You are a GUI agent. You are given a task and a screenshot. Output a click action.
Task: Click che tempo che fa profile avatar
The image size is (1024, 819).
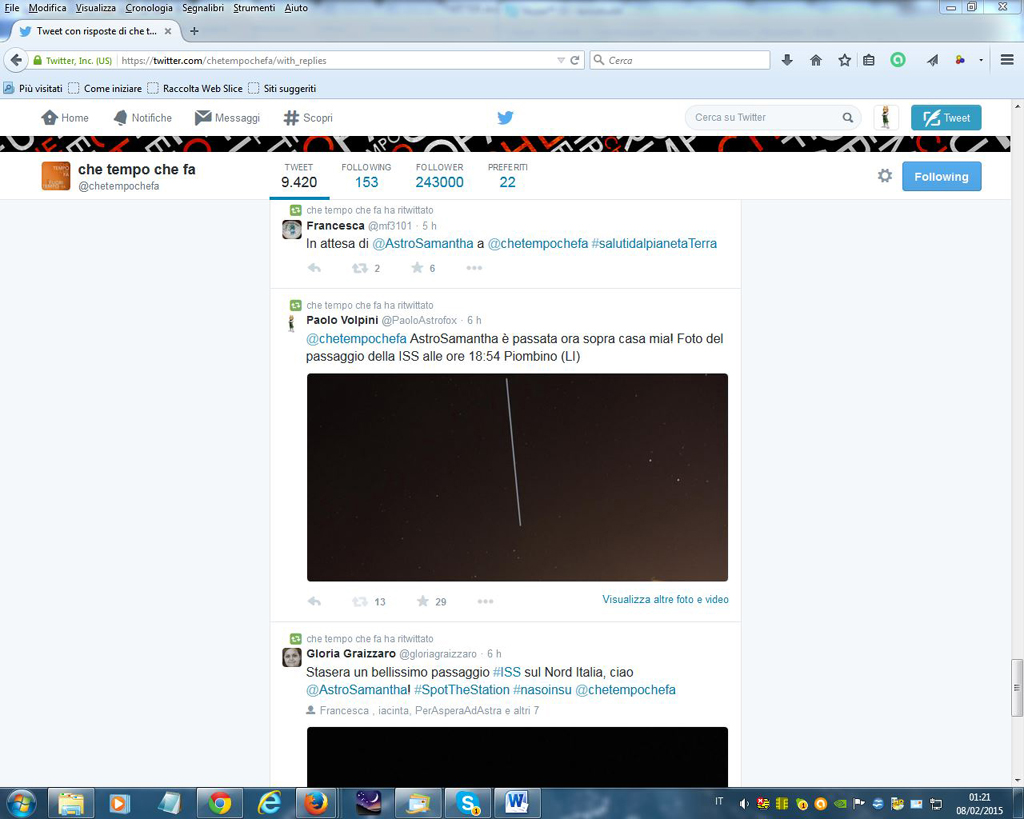pyautogui.click(x=56, y=176)
